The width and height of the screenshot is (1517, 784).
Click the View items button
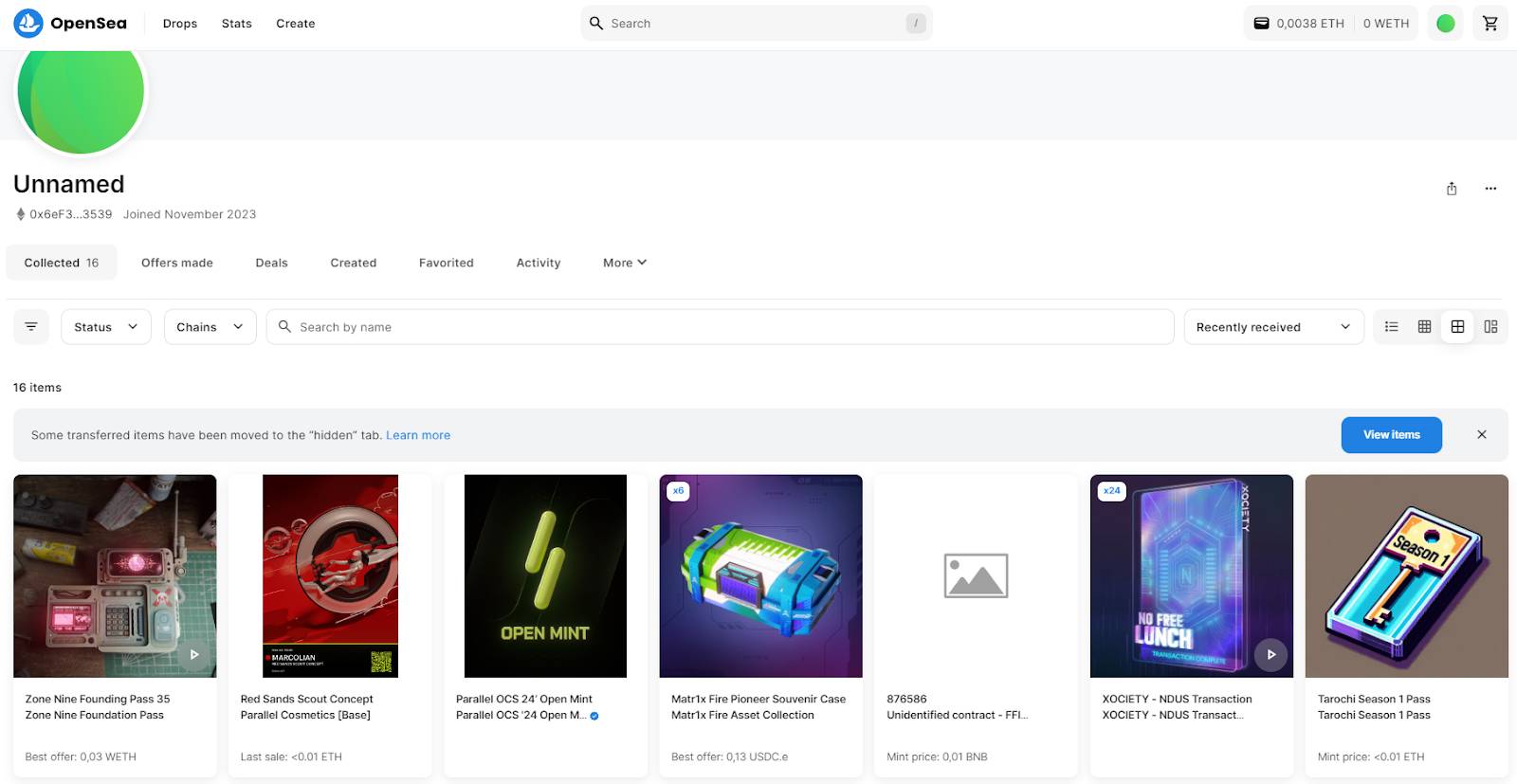[1391, 434]
